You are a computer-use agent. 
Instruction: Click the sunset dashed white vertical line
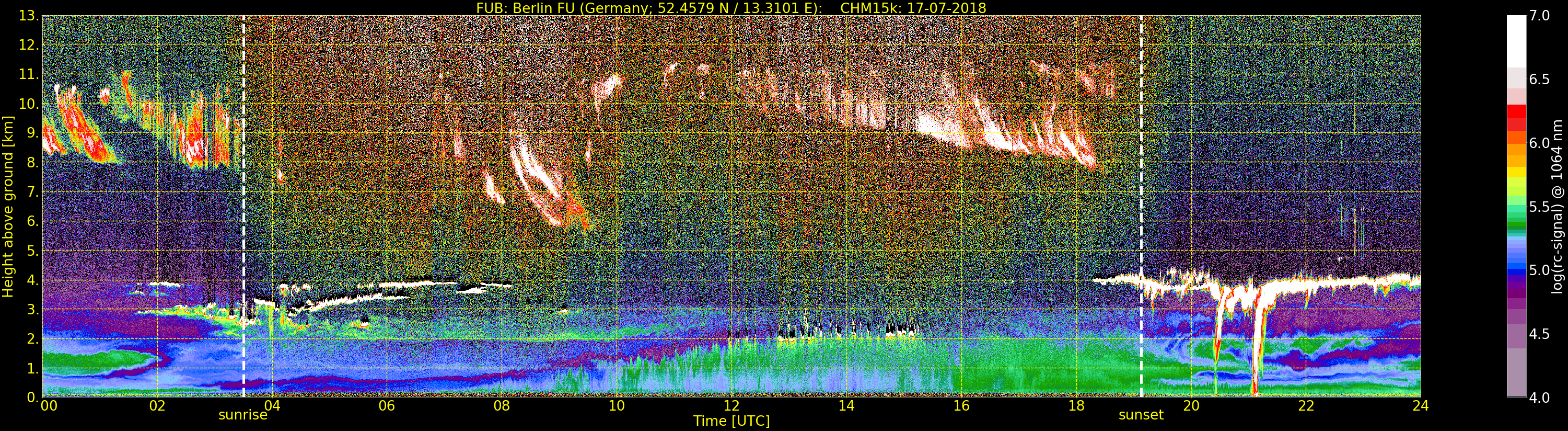[x=1141, y=206]
